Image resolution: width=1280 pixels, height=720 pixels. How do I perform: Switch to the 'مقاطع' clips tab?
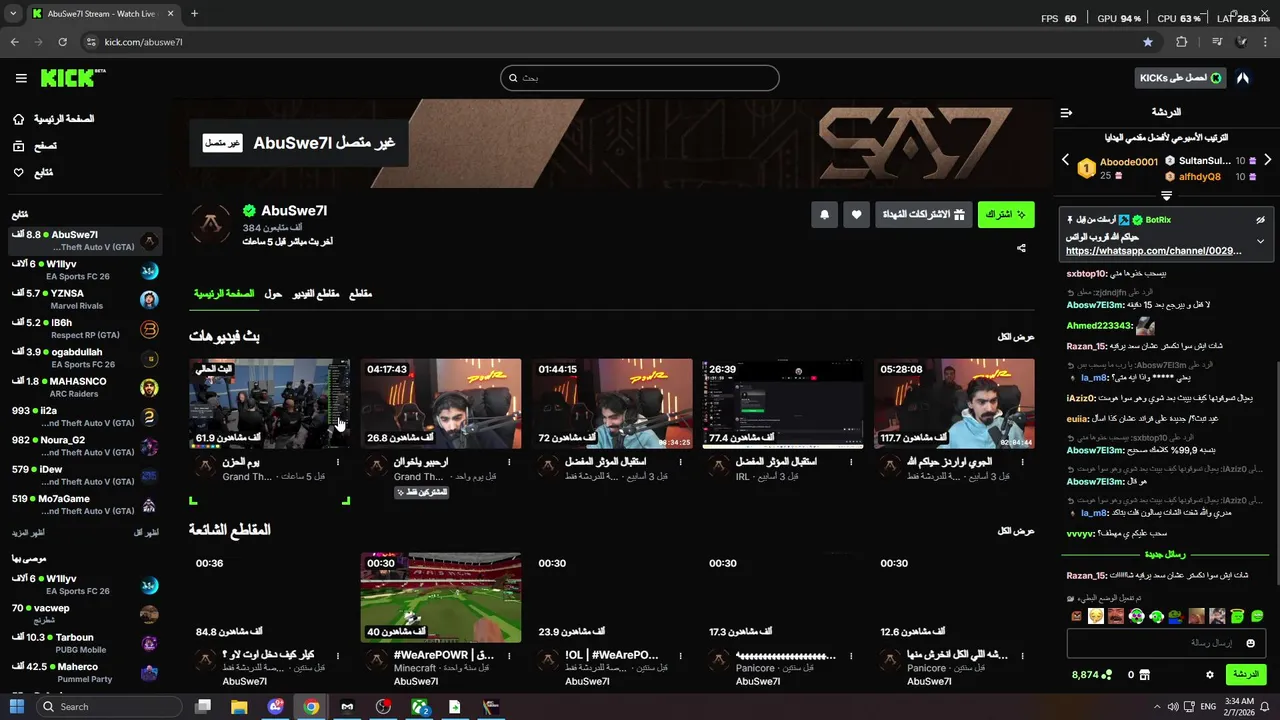click(x=360, y=294)
